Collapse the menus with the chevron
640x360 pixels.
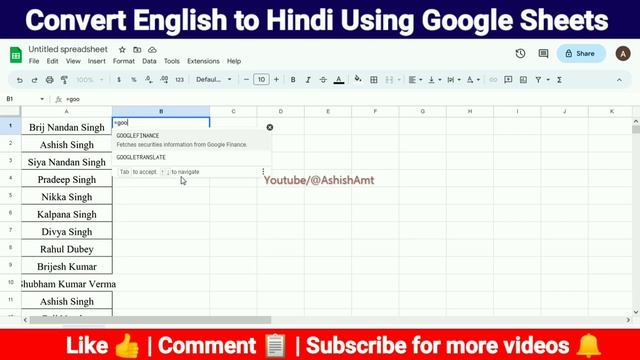[619, 80]
